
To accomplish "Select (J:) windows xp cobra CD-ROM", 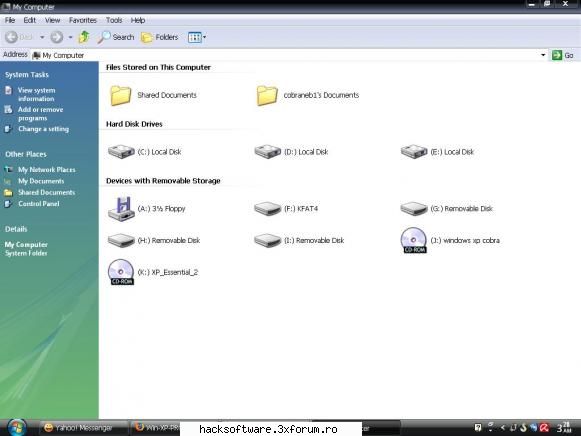I will pos(450,240).
